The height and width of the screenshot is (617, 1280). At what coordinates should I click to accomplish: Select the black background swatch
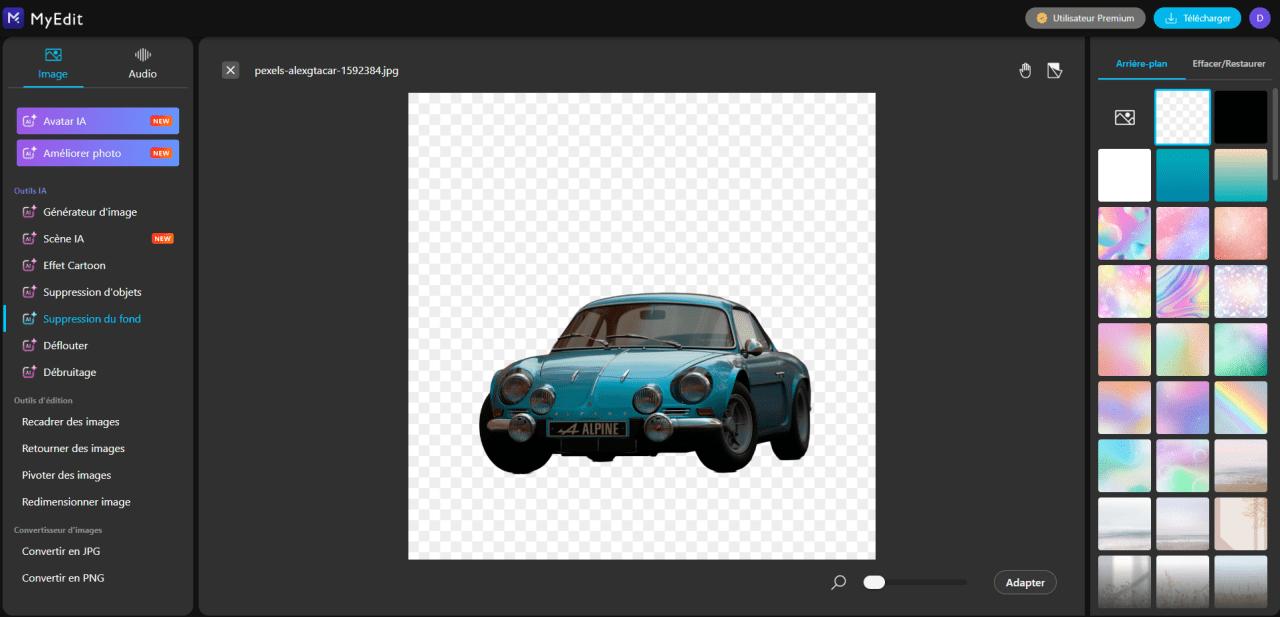[x=1240, y=116]
